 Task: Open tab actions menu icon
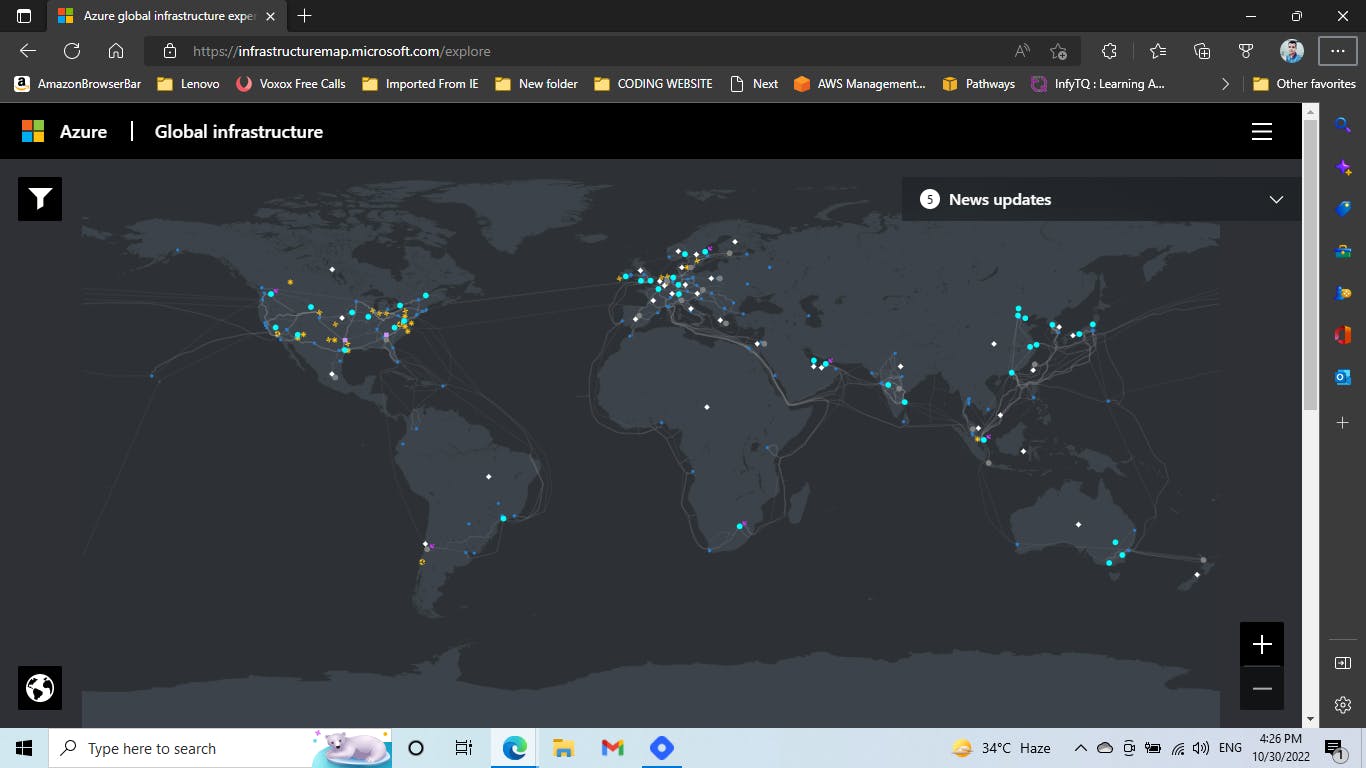(24, 16)
